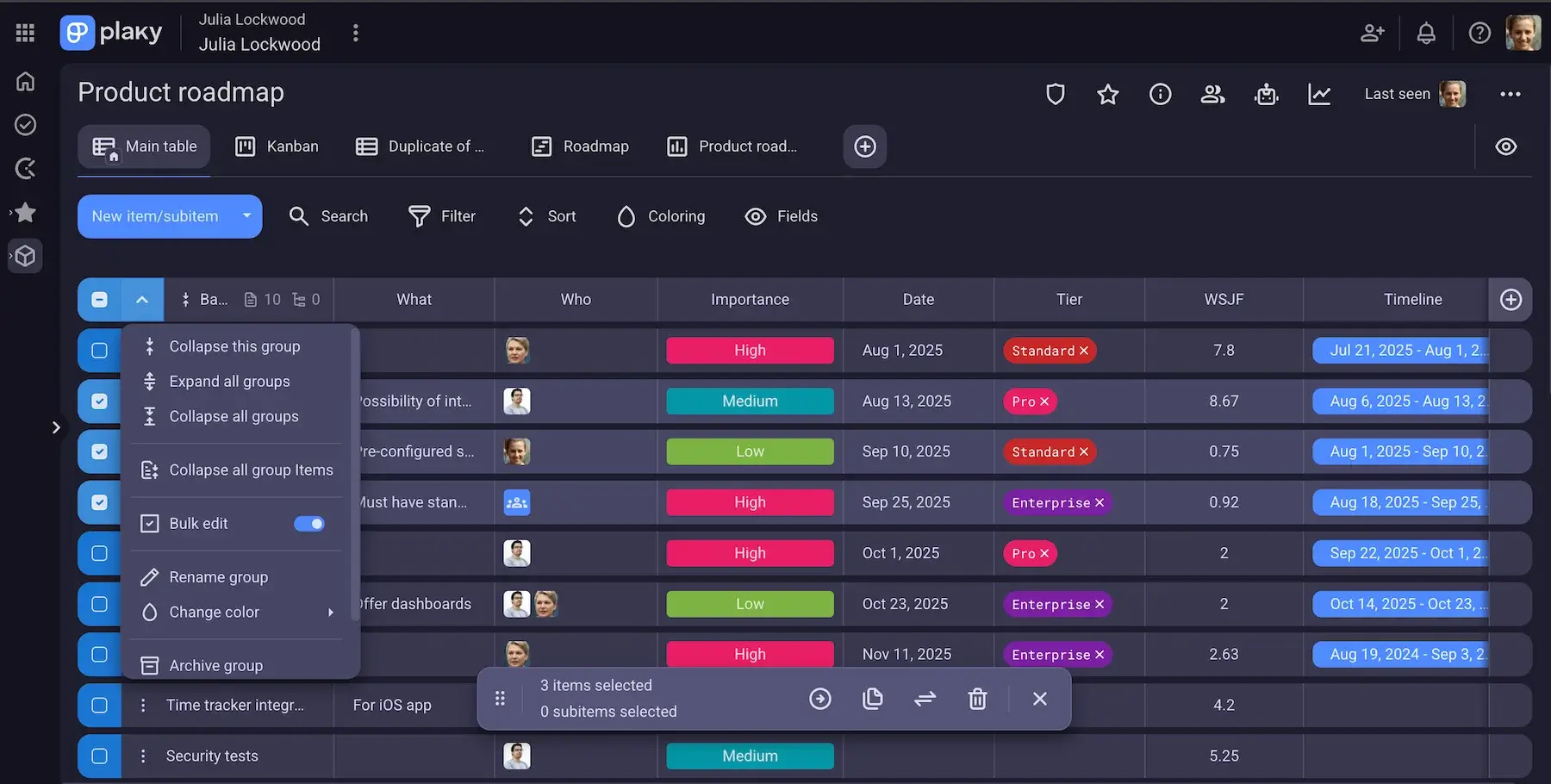Open the New item/subitem dropdown arrow
1551x784 pixels.
[246, 216]
